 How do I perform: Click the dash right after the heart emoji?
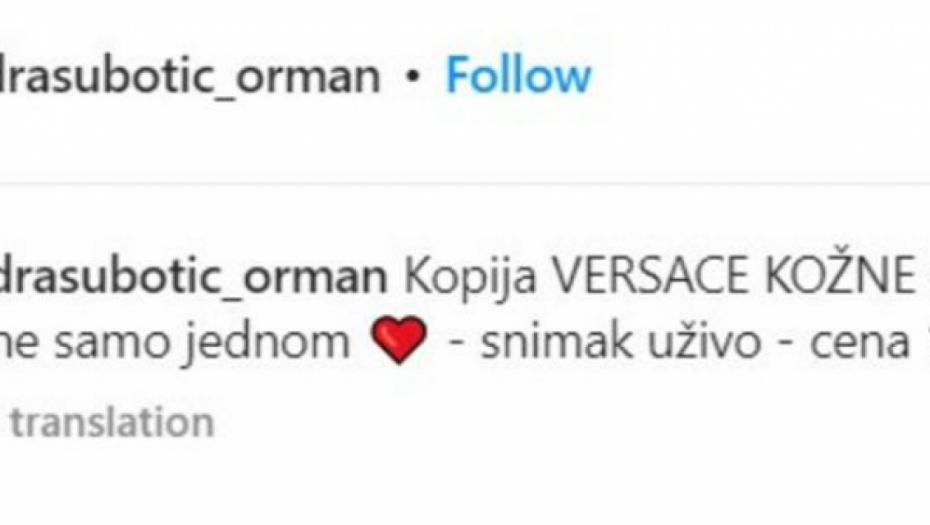pyautogui.click(x=456, y=343)
